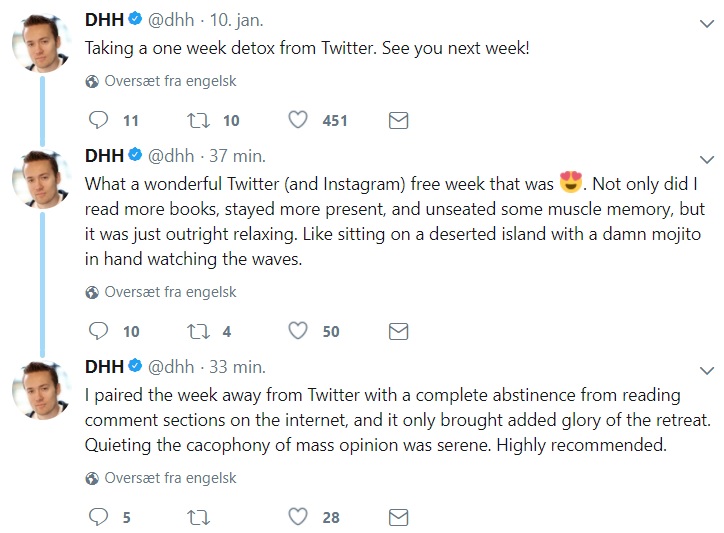
Task: Open the chevron menu on the 33 min. tweet
Action: click(x=708, y=368)
